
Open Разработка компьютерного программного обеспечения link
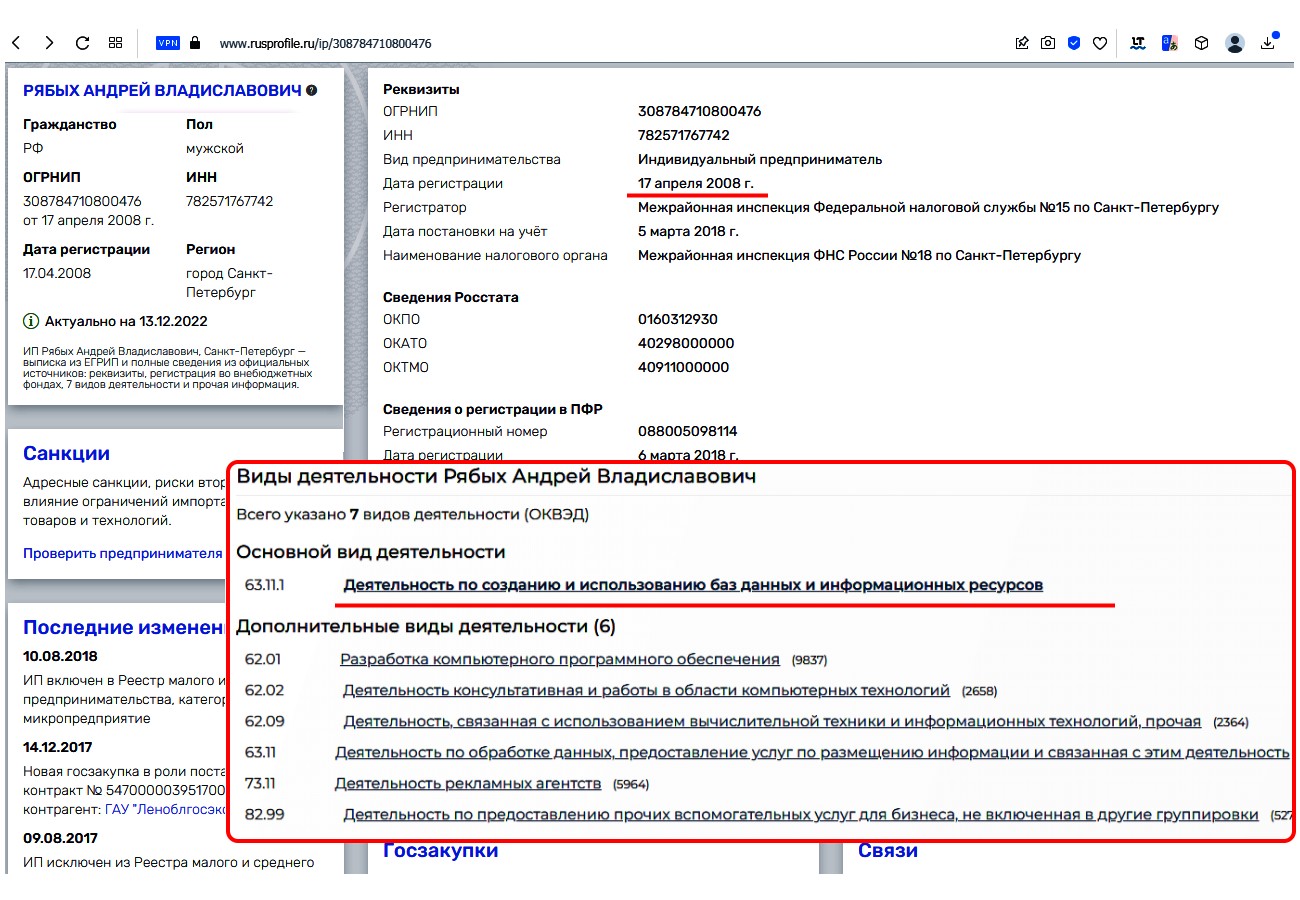(x=560, y=660)
